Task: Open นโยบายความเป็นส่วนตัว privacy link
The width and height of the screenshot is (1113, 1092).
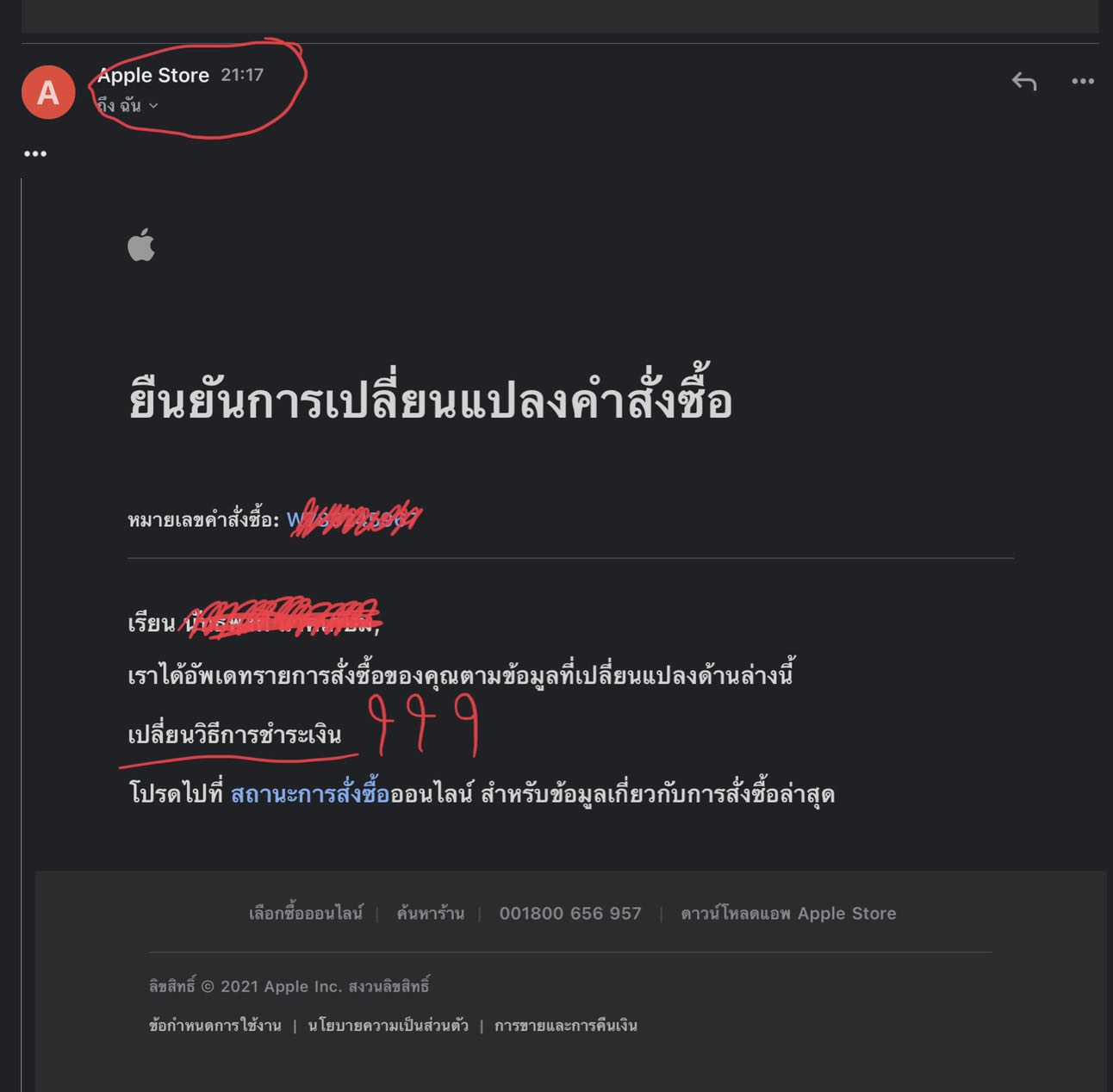Action: pyautogui.click(x=388, y=1025)
